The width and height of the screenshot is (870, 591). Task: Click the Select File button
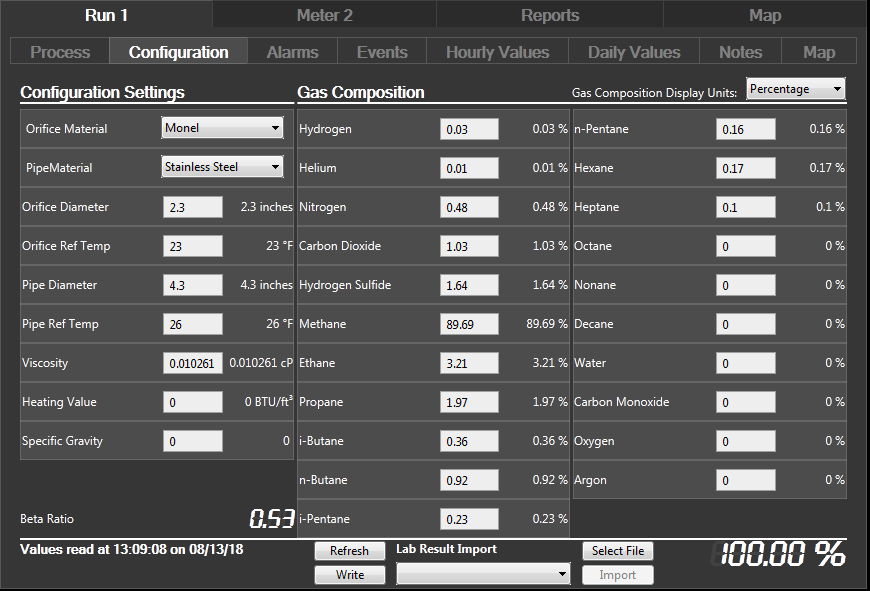[x=617, y=551]
